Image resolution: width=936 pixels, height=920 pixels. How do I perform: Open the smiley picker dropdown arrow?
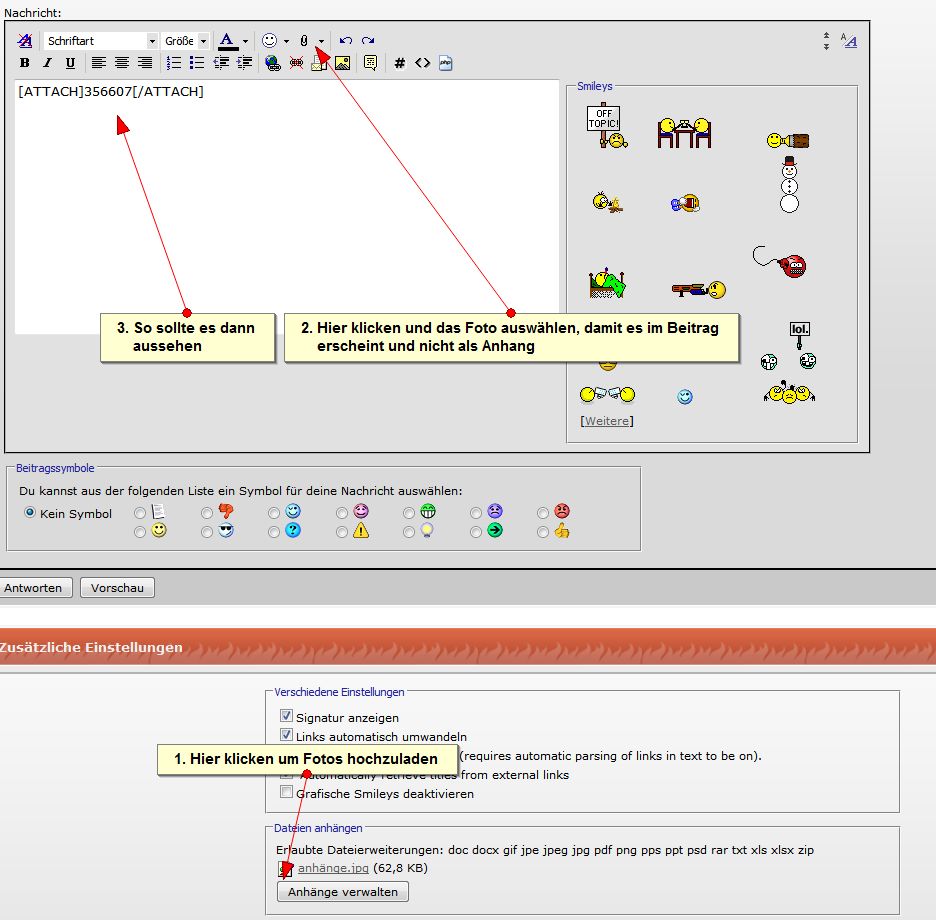pyautogui.click(x=286, y=41)
